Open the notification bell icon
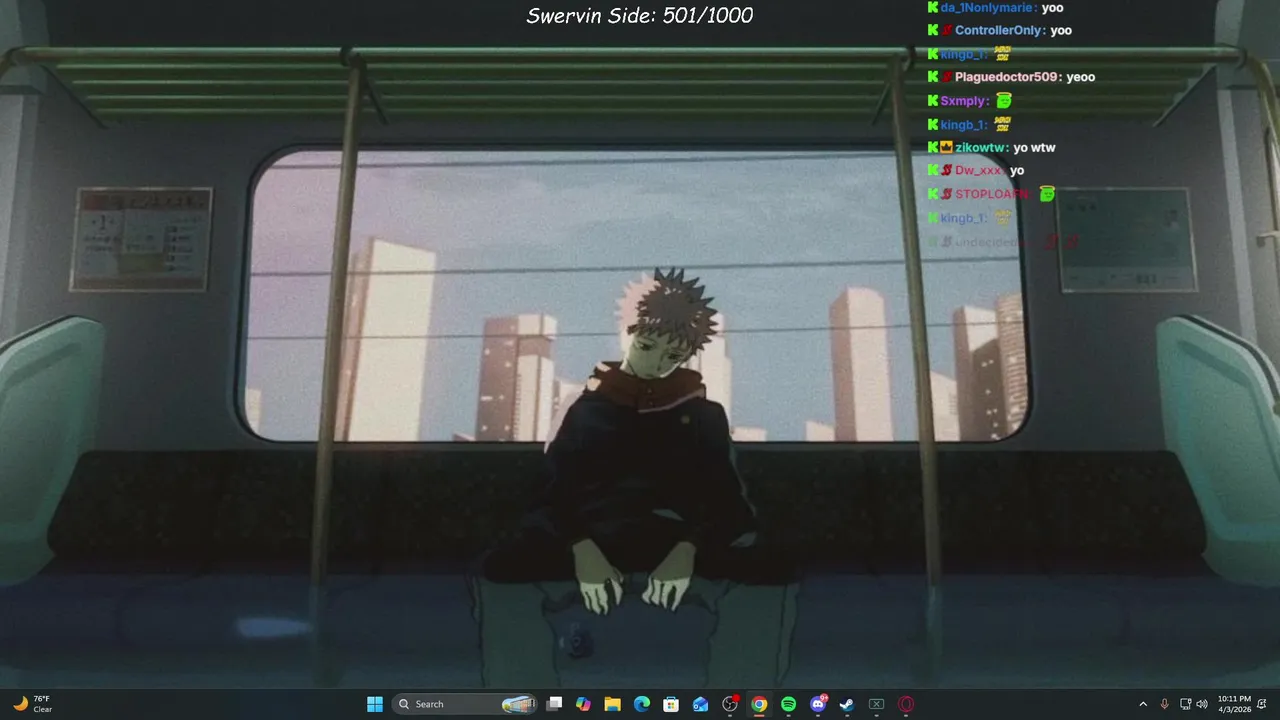 (x=1262, y=704)
